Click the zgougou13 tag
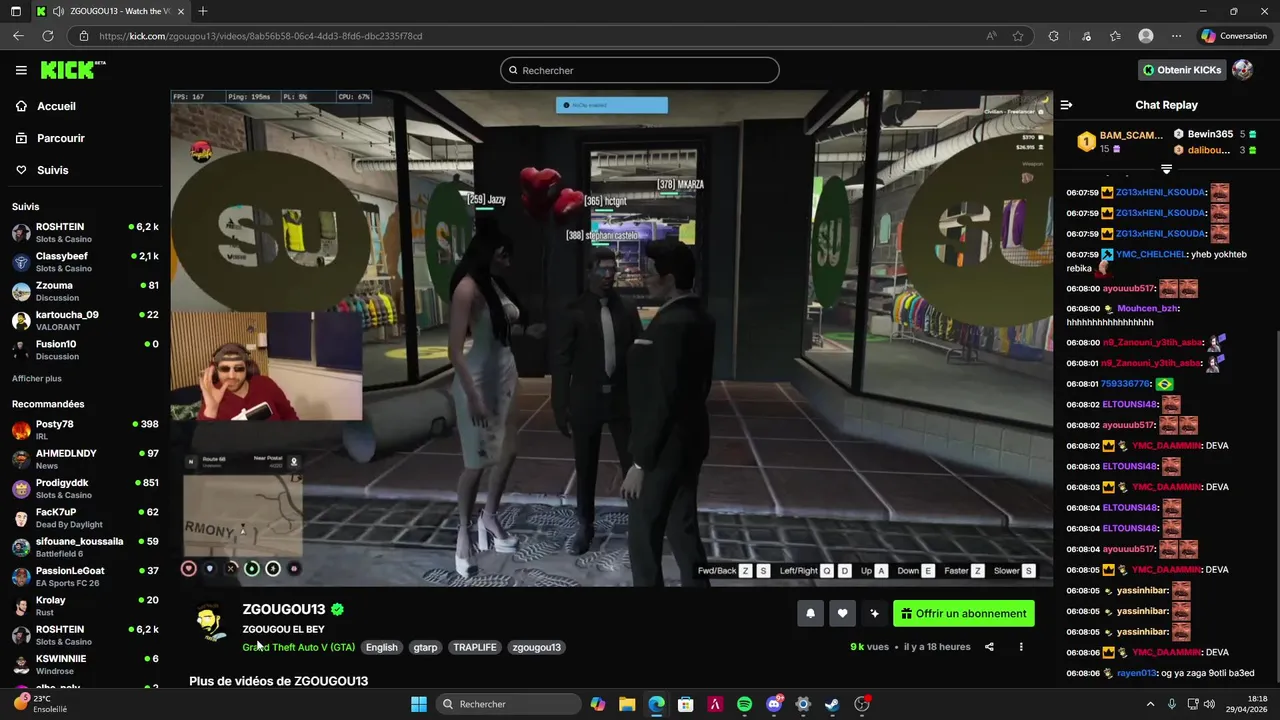 [536, 647]
